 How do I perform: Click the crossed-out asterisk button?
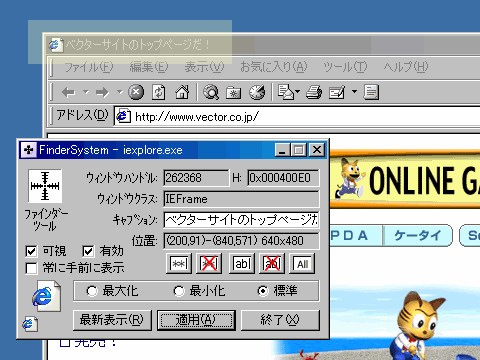pos(209,264)
